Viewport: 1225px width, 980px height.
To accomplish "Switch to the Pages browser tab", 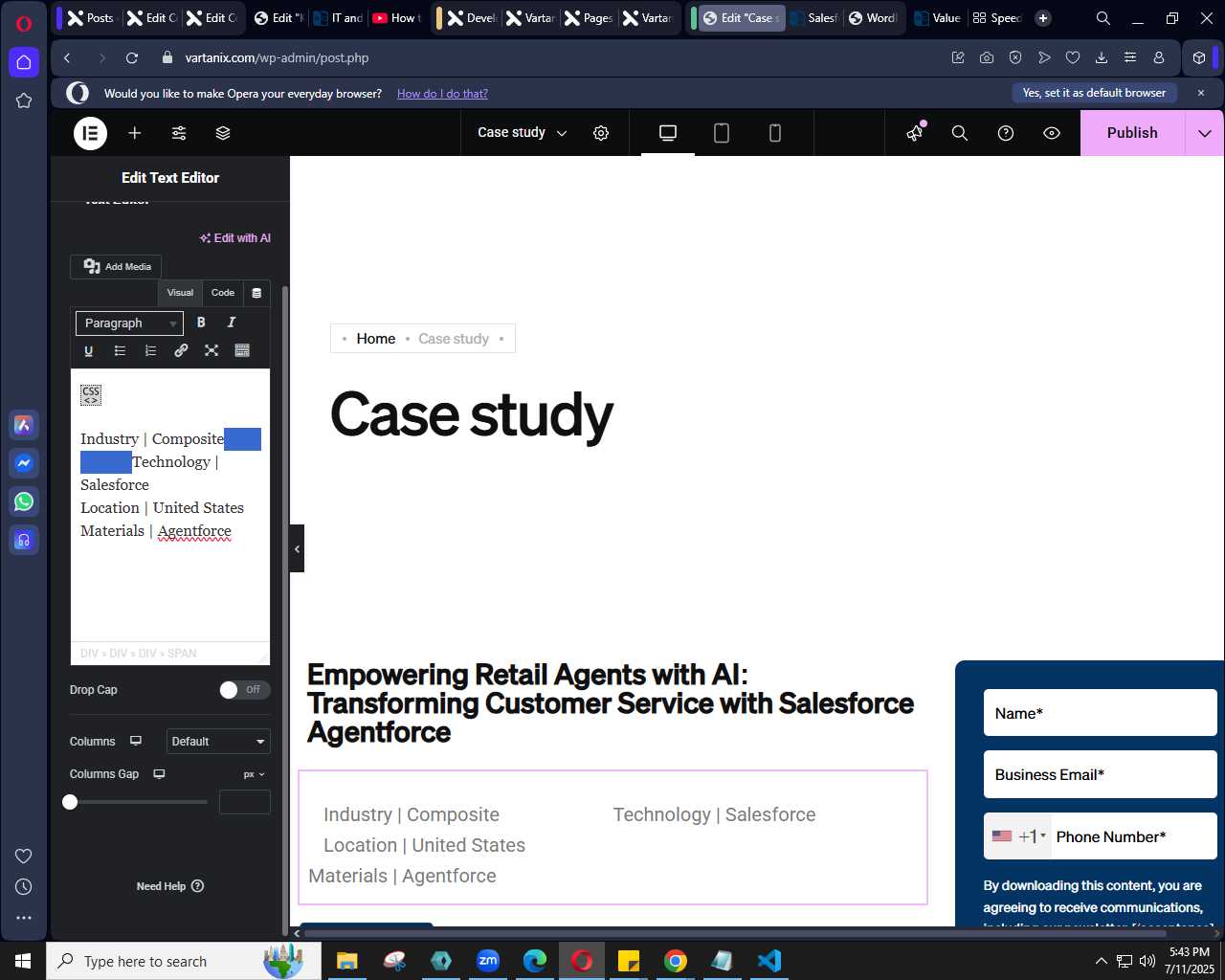I will 589,17.
